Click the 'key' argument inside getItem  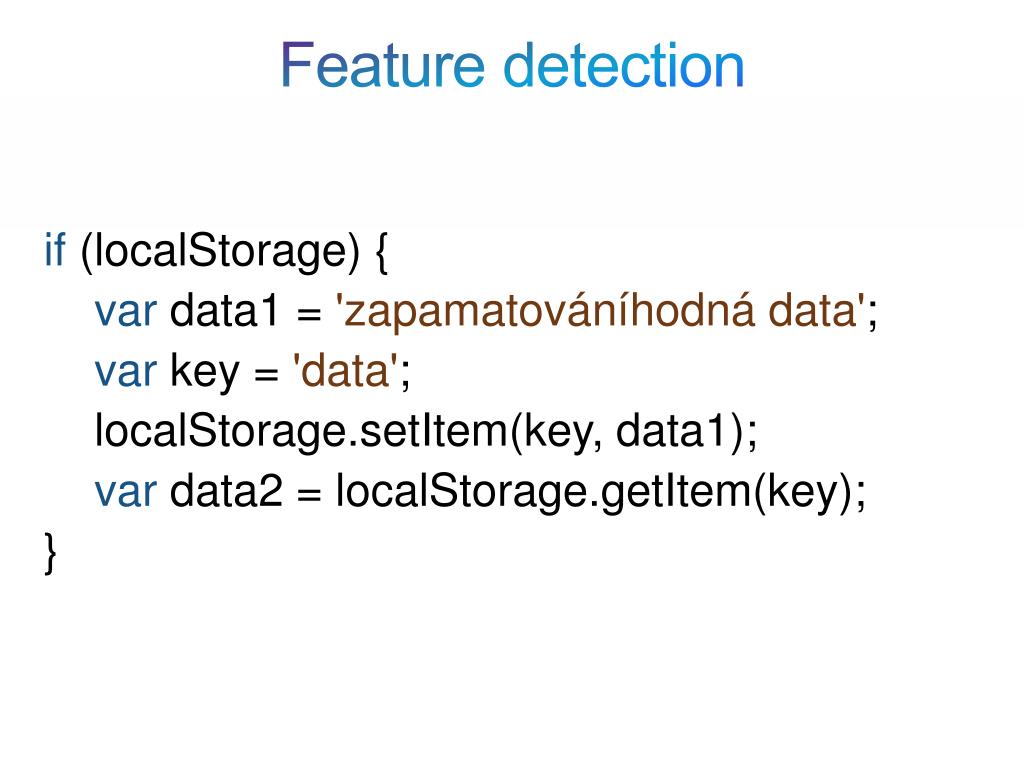pyautogui.click(x=802, y=494)
